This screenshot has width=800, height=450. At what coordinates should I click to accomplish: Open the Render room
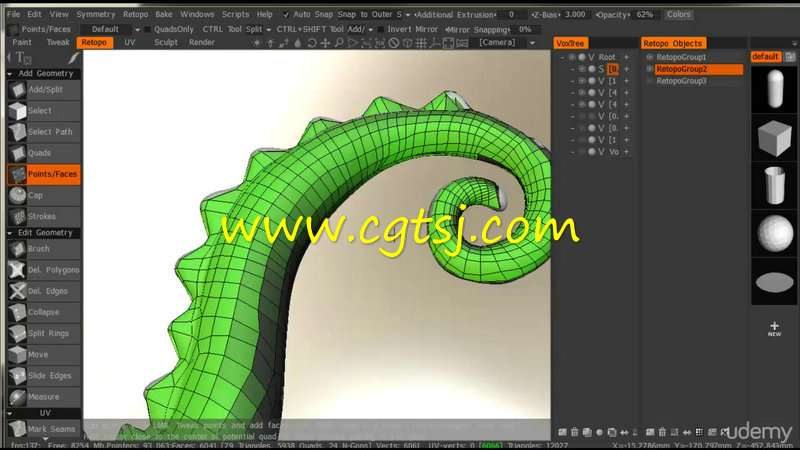point(202,42)
